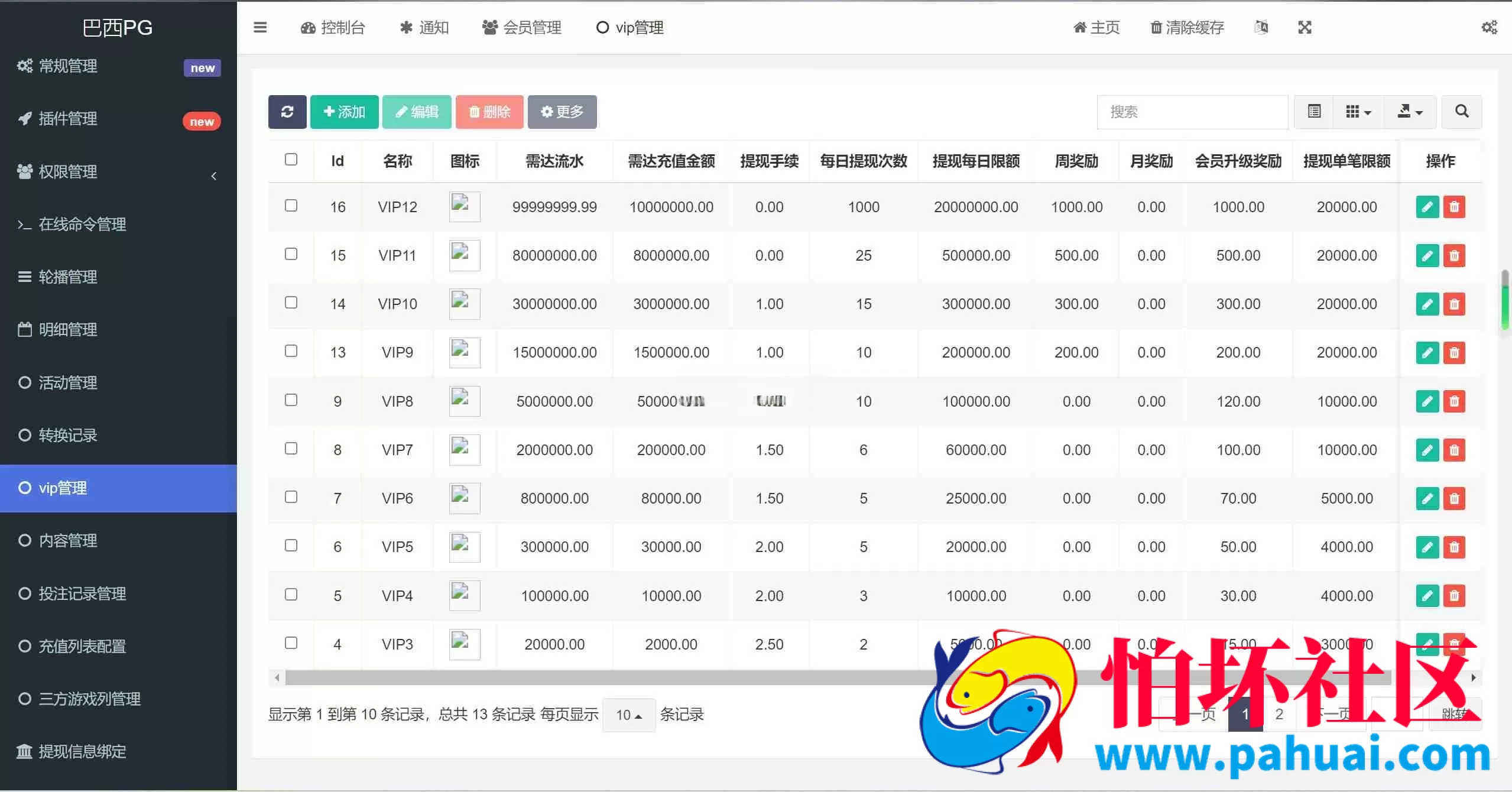Check the VIP11 row checkbox
The height and width of the screenshot is (792, 1512).
[291, 254]
